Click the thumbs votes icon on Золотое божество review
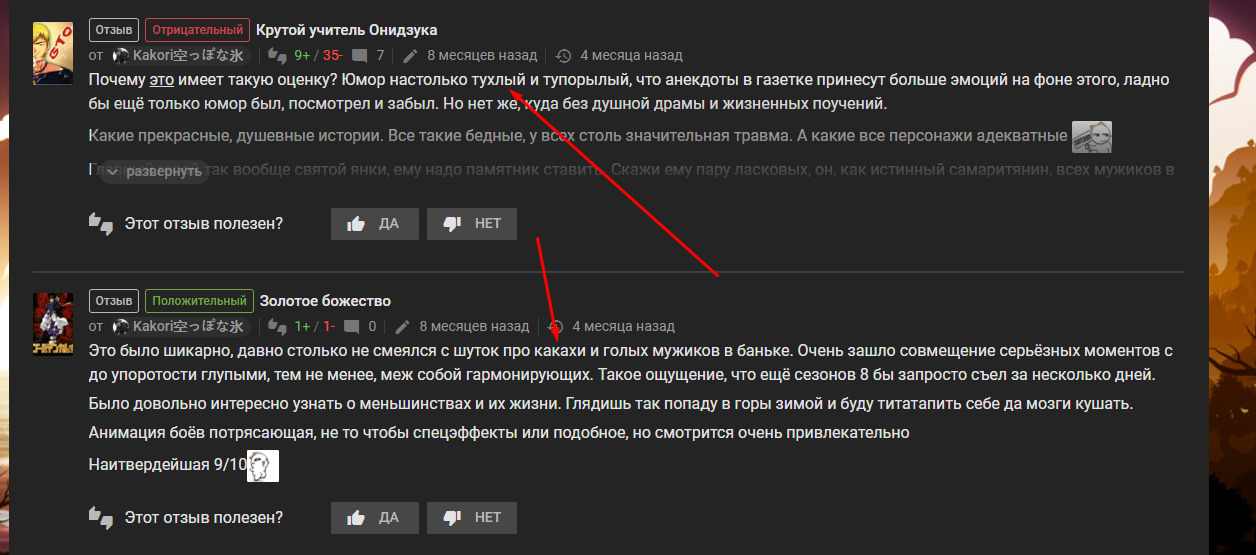 pos(278,327)
